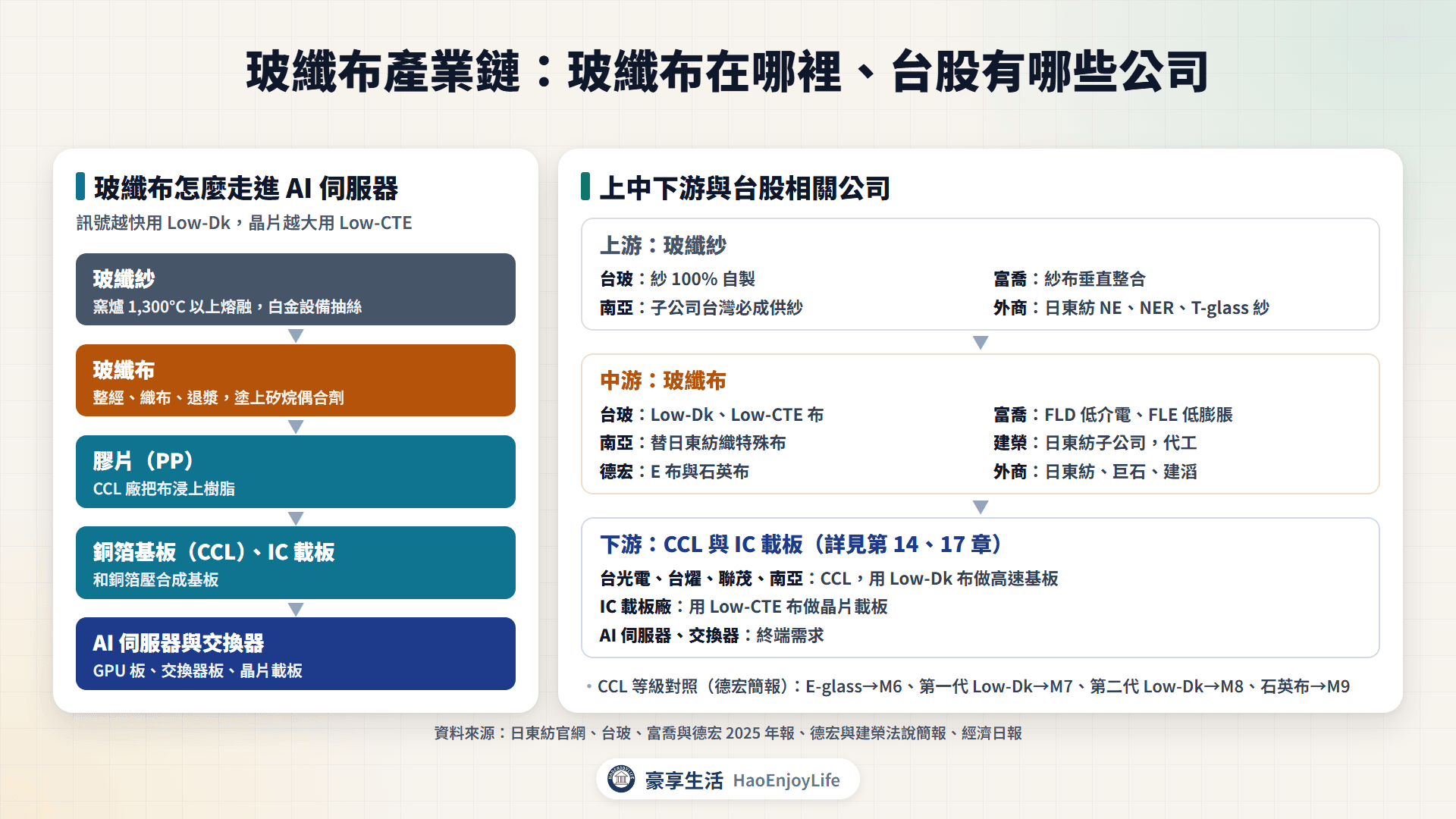Click the line 外商：日東紡、巨石、建滔
The width and height of the screenshot is (1456, 819).
[1095, 472]
